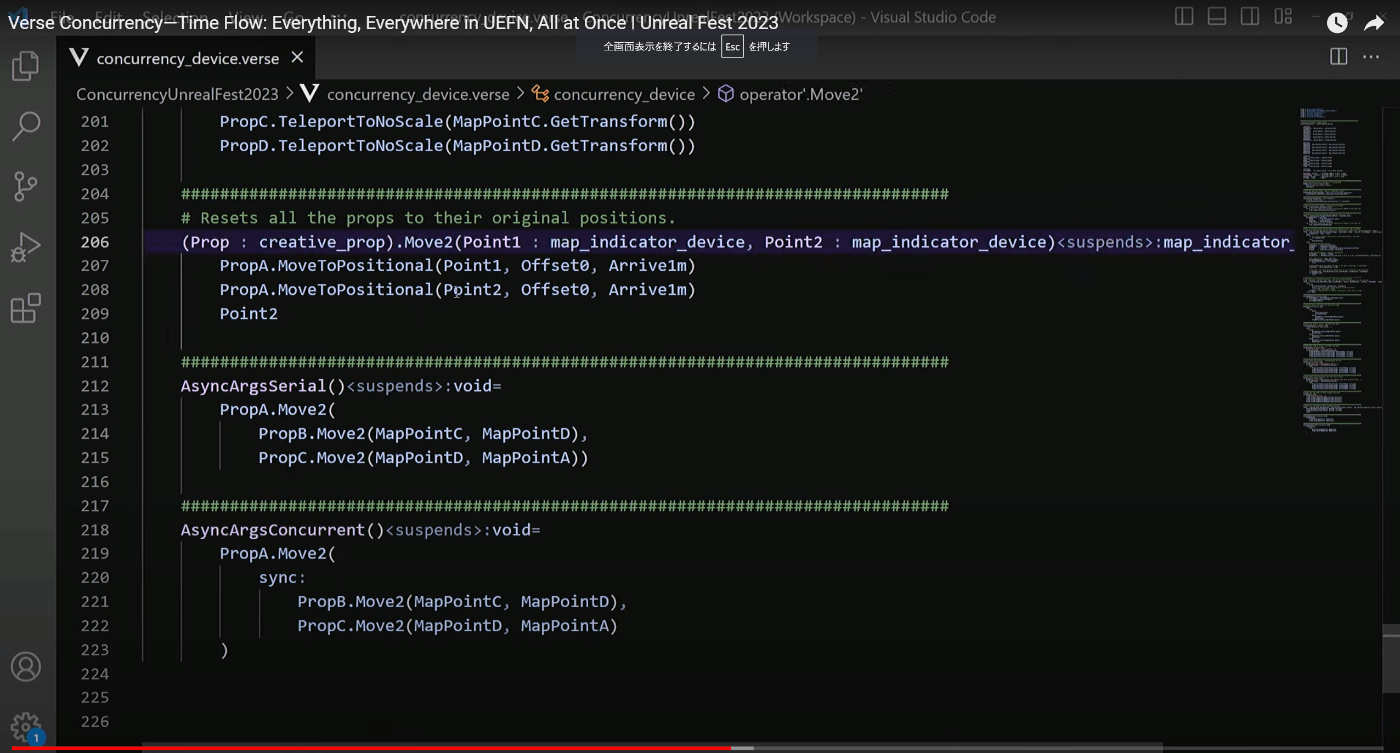Open the Accounts menu icon
The image size is (1400, 753).
pyautogui.click(x=25, y=667)
